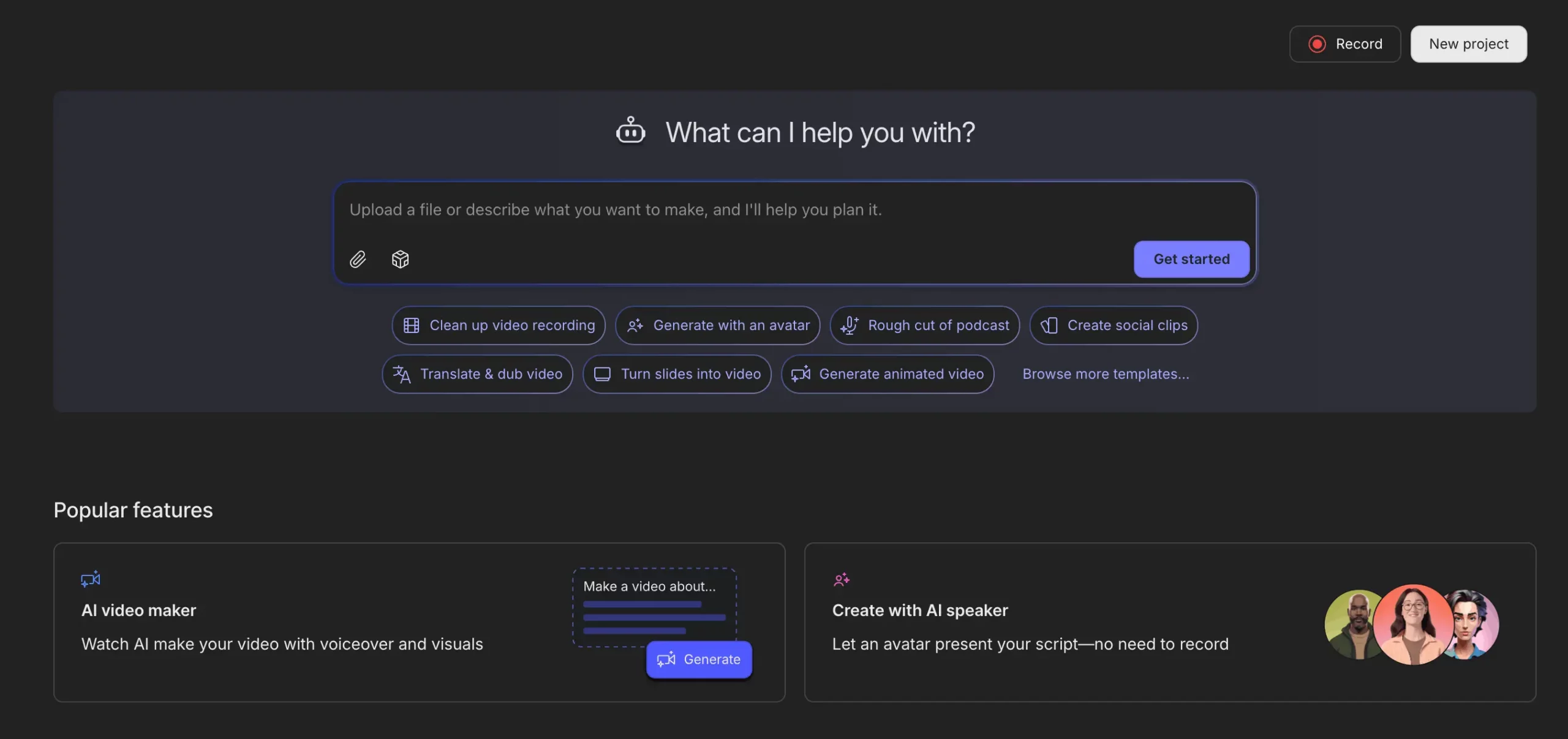Choose Generate with an avatar option

[x=718, y=325]
